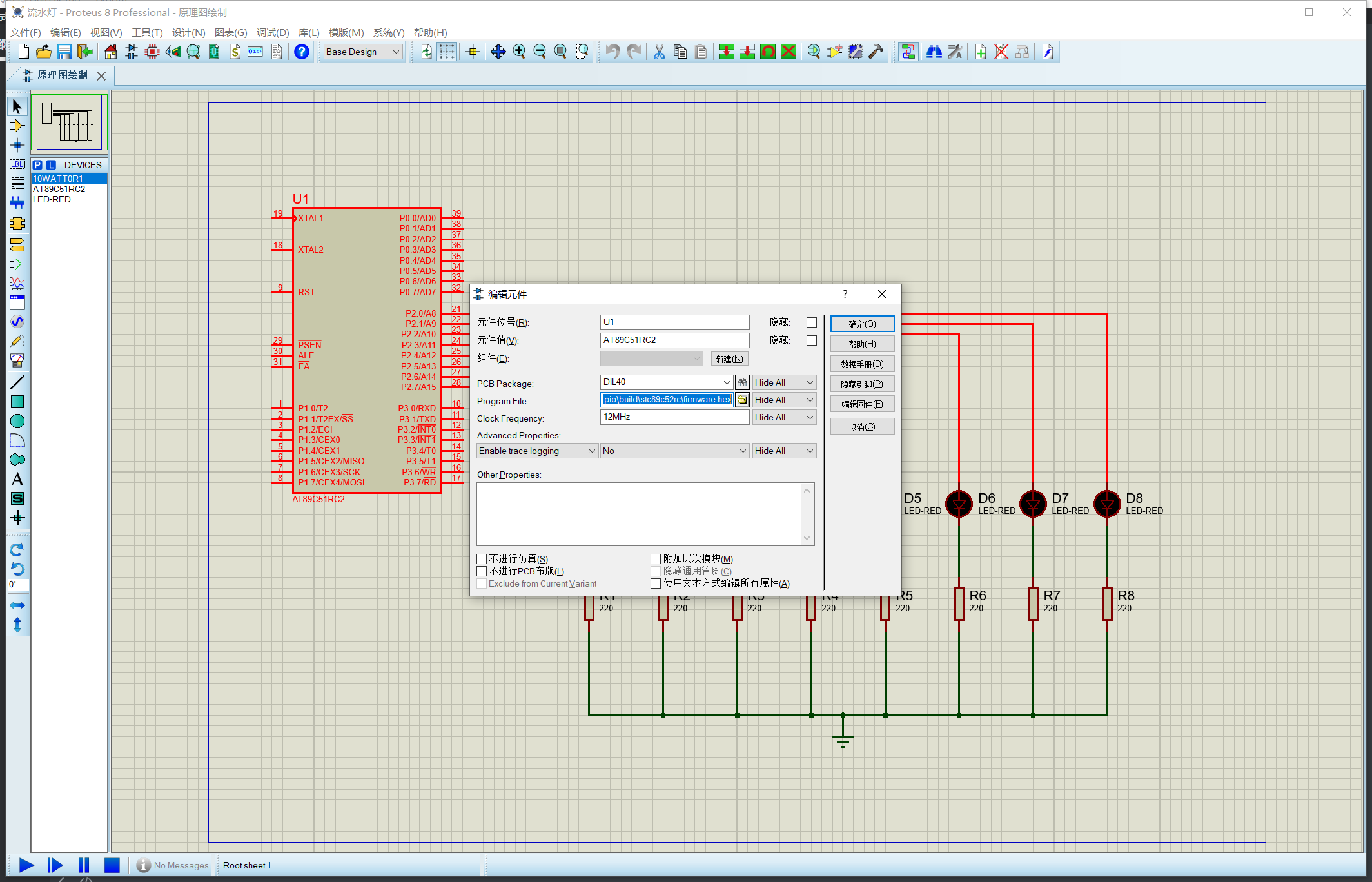
Task: Click the Program File path field
Action: (667, 400)
